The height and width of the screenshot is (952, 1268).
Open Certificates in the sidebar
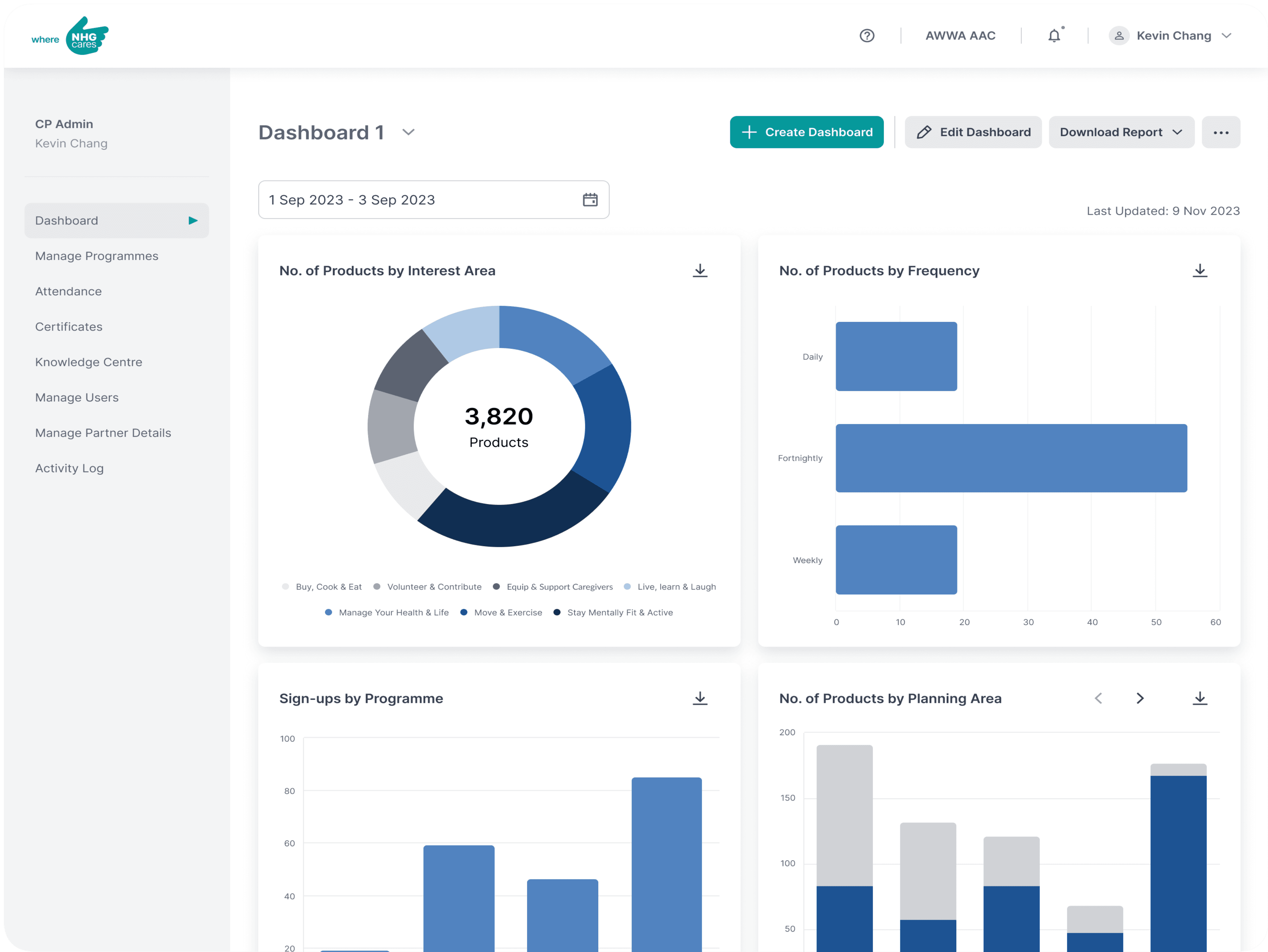69,327
